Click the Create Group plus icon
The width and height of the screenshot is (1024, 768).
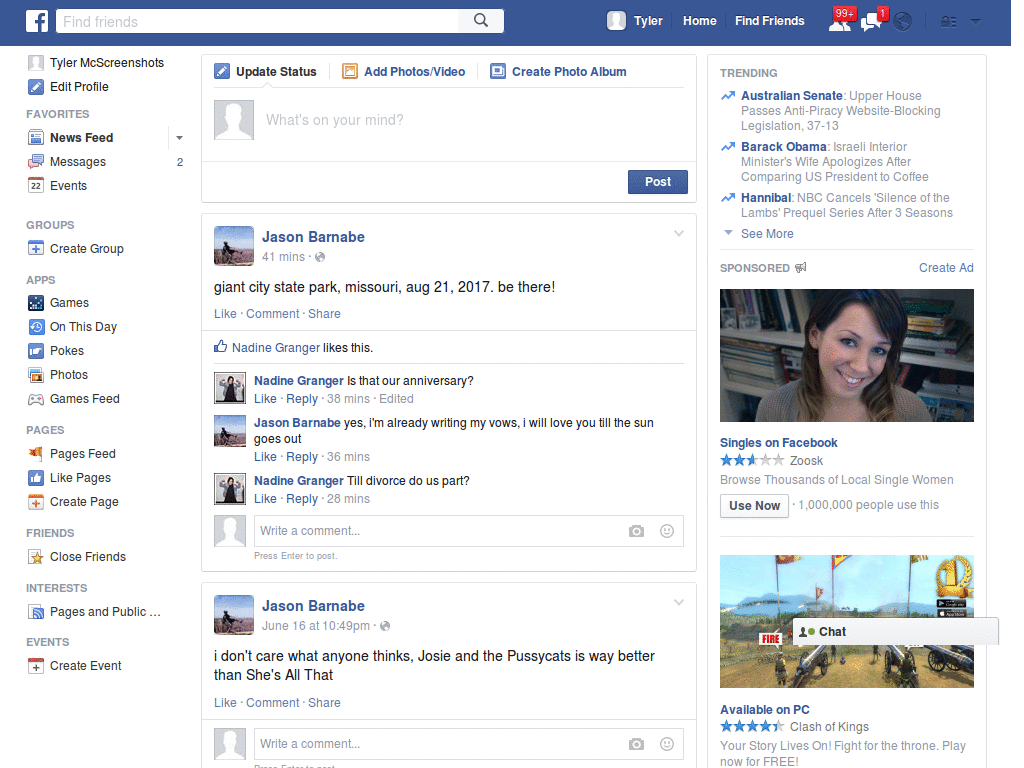36,249
